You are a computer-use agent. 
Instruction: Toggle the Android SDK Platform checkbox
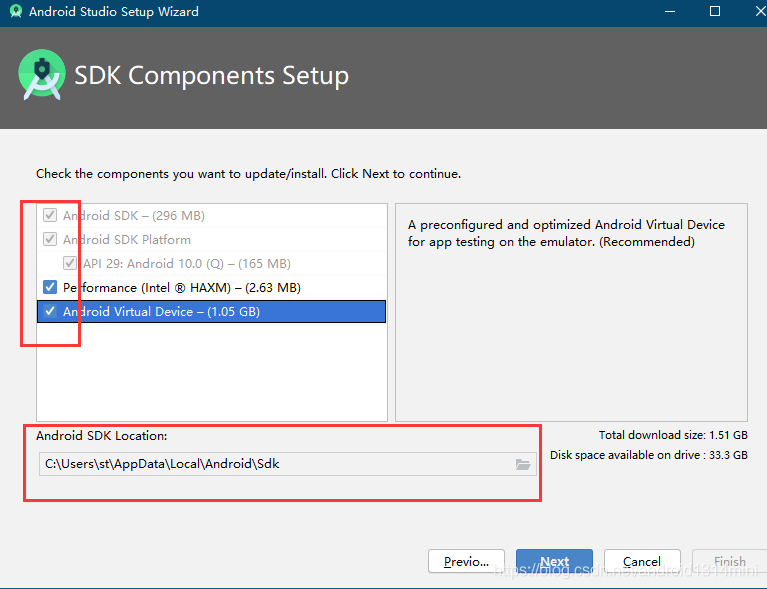50,239
